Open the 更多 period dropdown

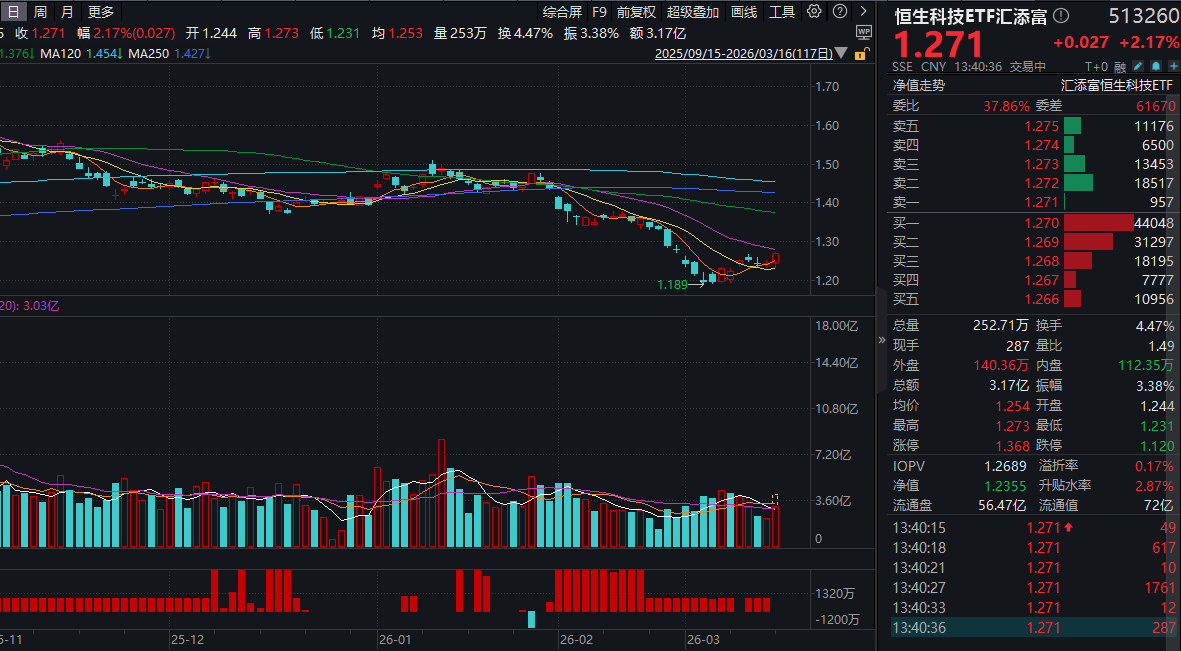pyautogui.click(x=101, y=12)
